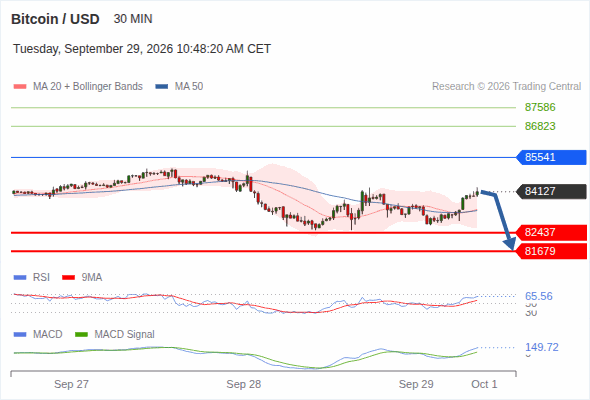
Task: Click the RSI legend label
Action: 41,277
